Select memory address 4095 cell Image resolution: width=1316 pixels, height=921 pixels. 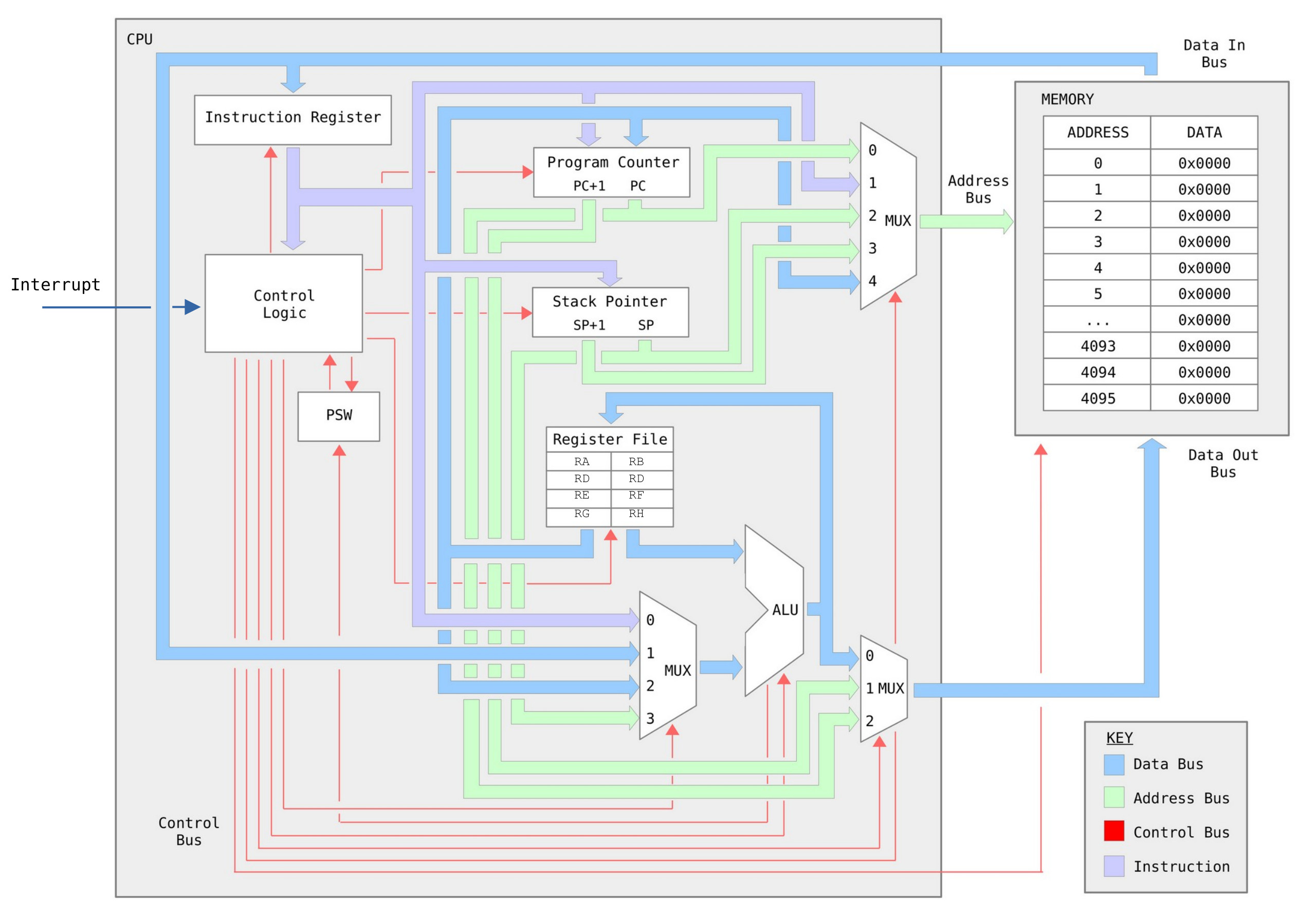tap(1097, 398)
